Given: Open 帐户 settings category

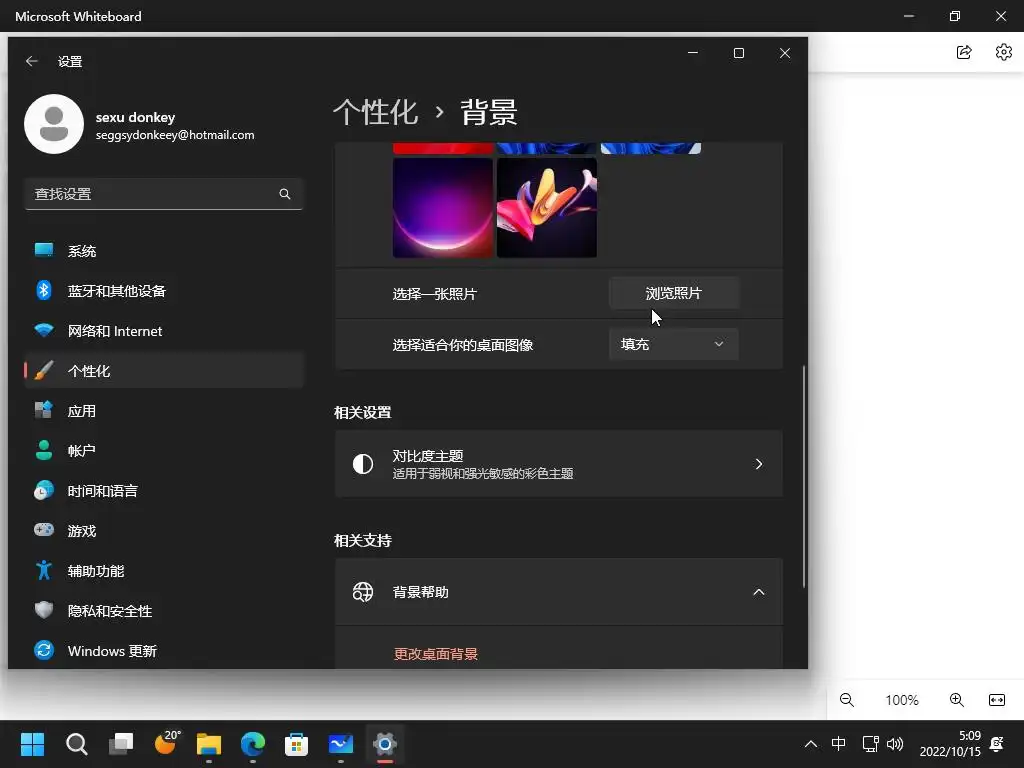Looking at the screenshot, I should tap(163, 451).
